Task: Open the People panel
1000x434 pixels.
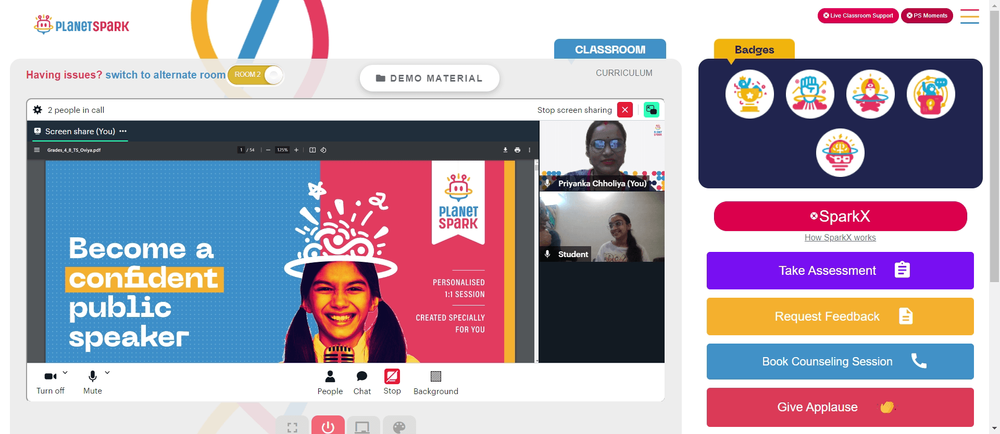Action: (330, 383)
